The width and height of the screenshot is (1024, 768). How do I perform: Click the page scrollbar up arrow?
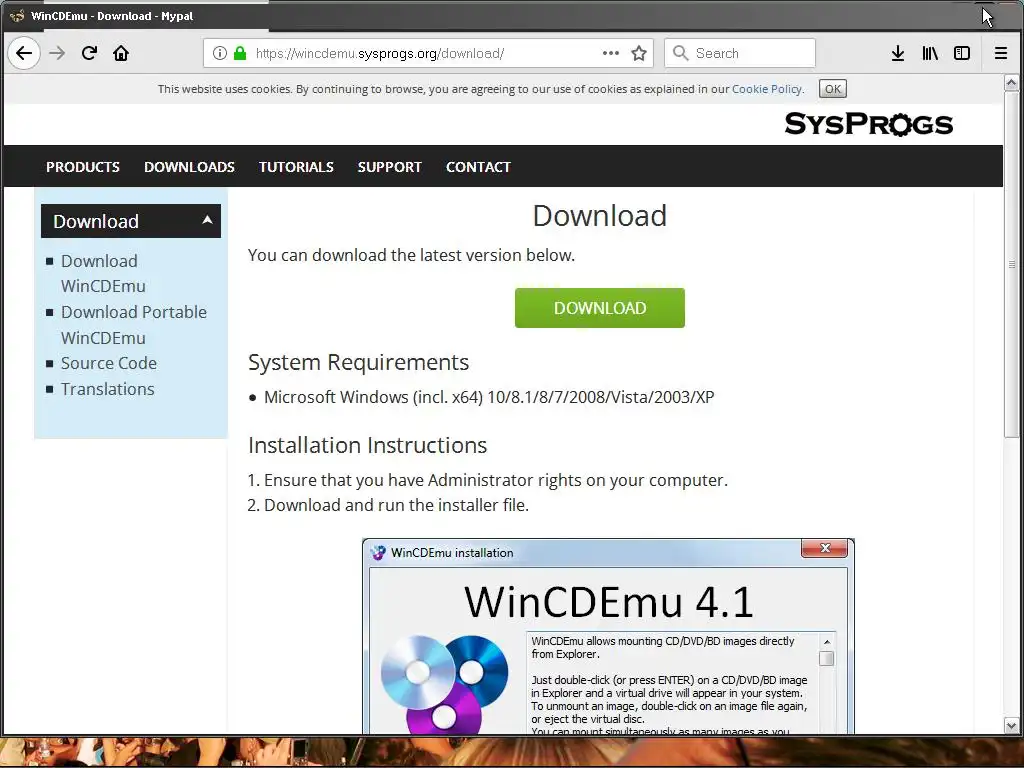click(x=1011, y=83)
